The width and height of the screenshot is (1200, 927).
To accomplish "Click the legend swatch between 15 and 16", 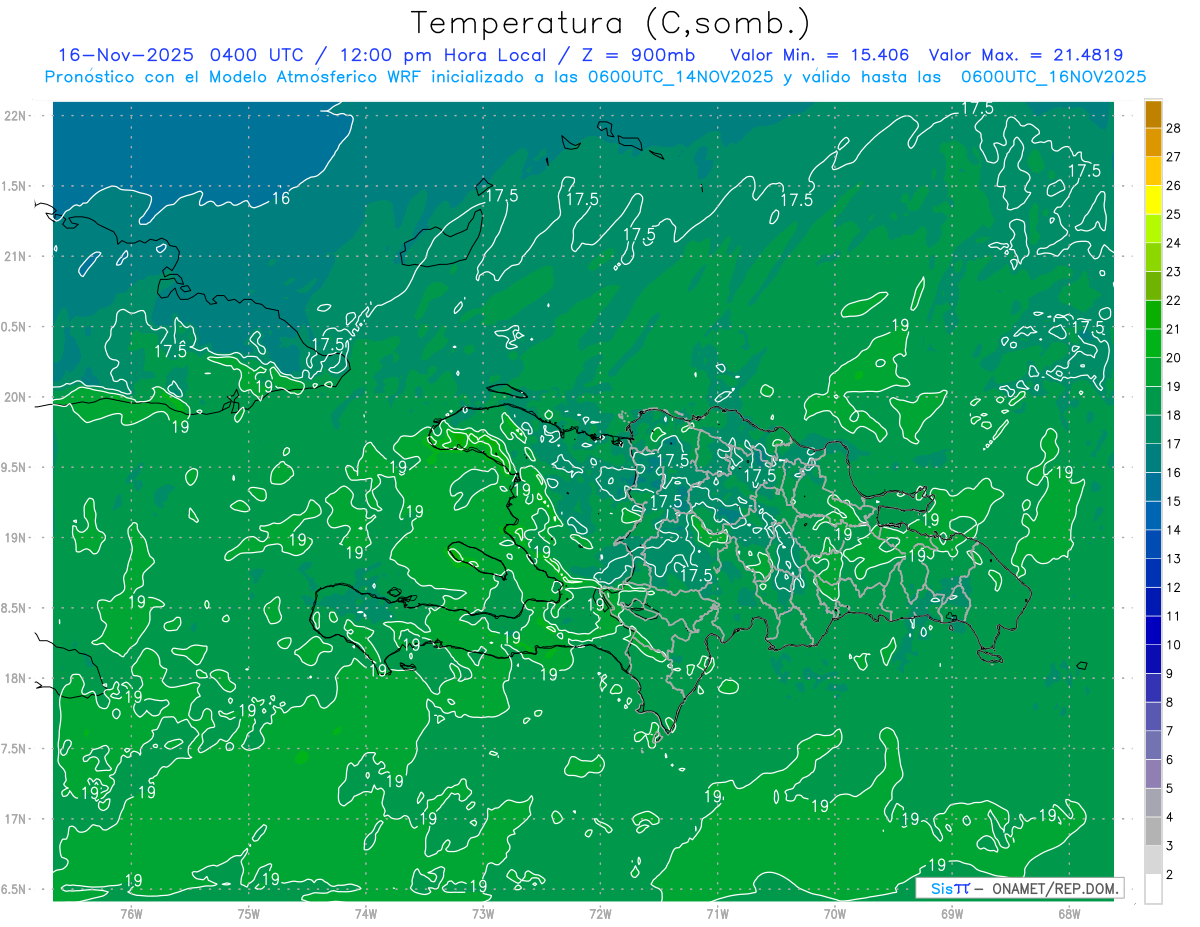I will click(x=1153, y=487).
